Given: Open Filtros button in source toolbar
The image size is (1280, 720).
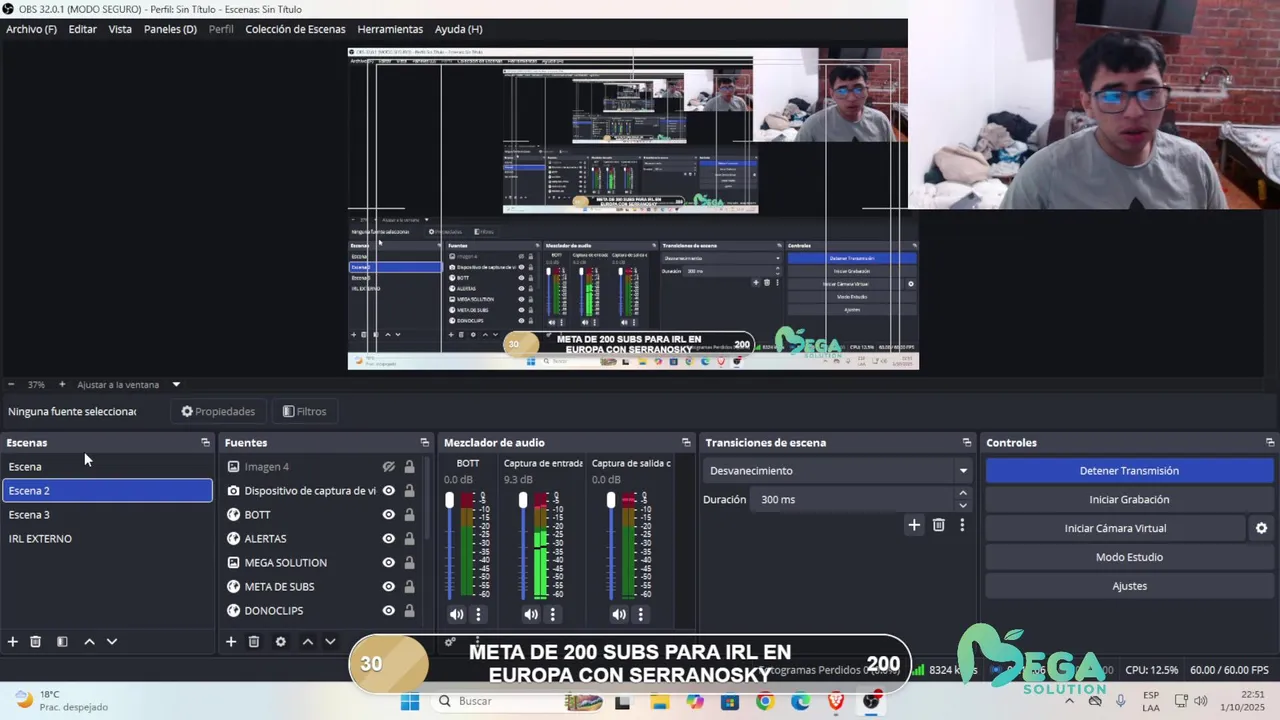Looking at the screenshot, I should pyautogui.click(x=304, y=411).
